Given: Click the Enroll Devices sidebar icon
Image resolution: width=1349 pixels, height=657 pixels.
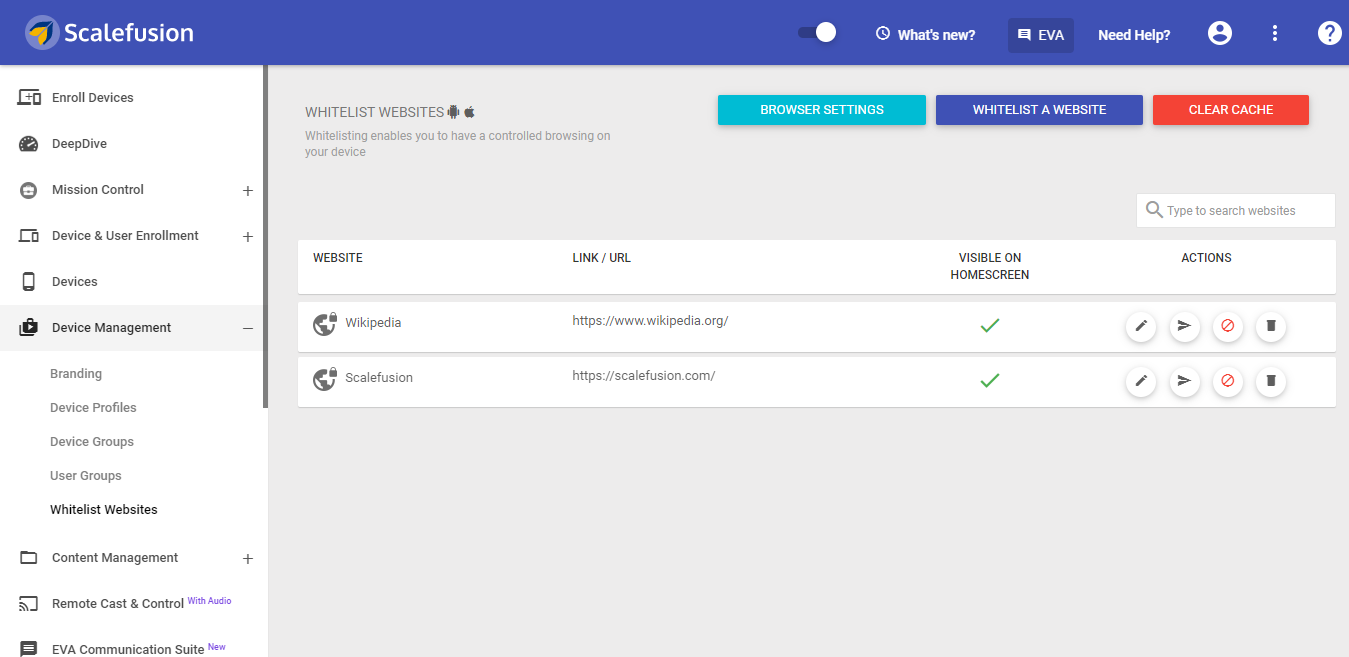Looking at the screenshot, I should tap(29, 97).
